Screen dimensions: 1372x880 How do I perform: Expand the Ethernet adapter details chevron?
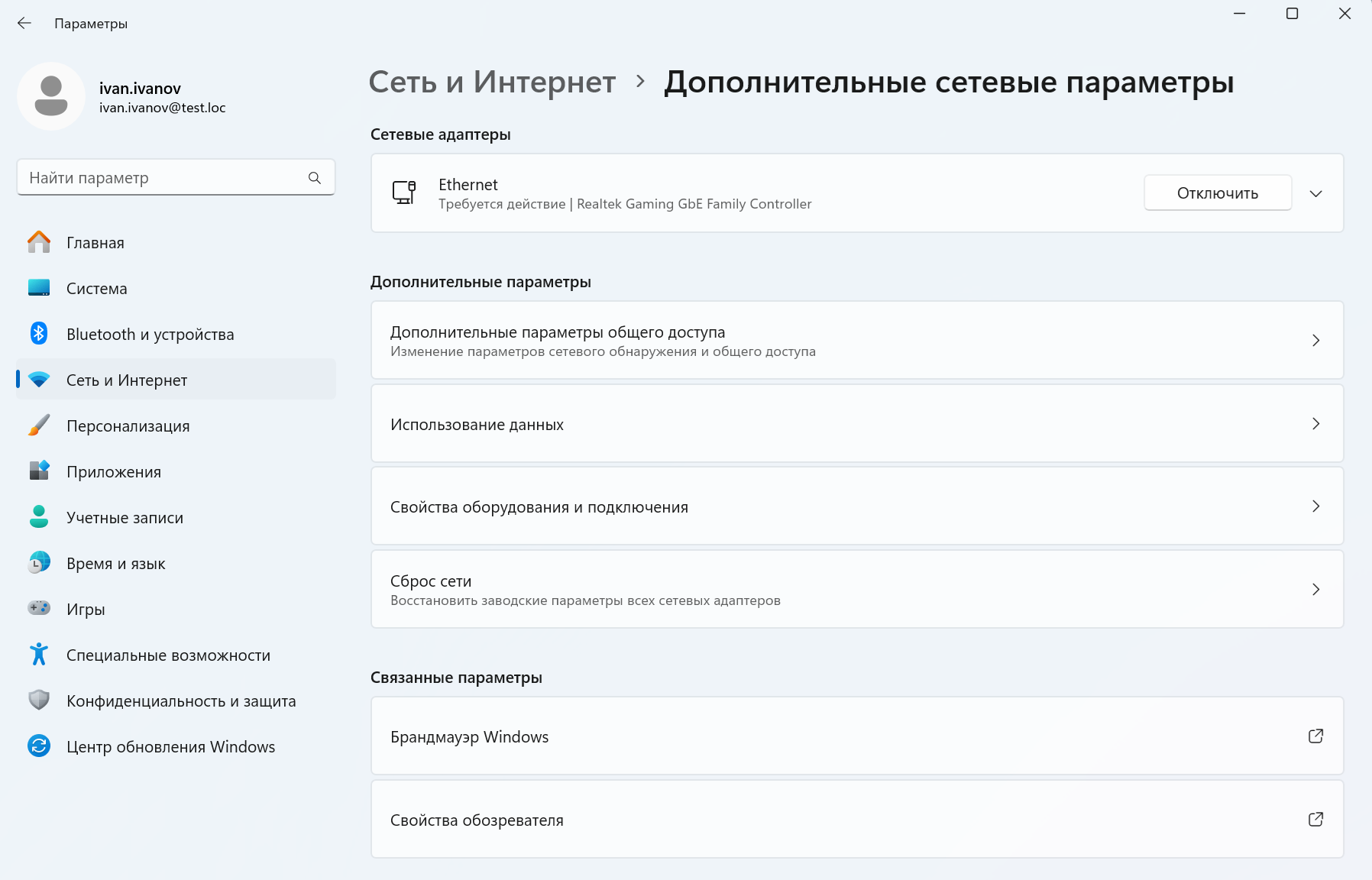tap(1315, 193)
